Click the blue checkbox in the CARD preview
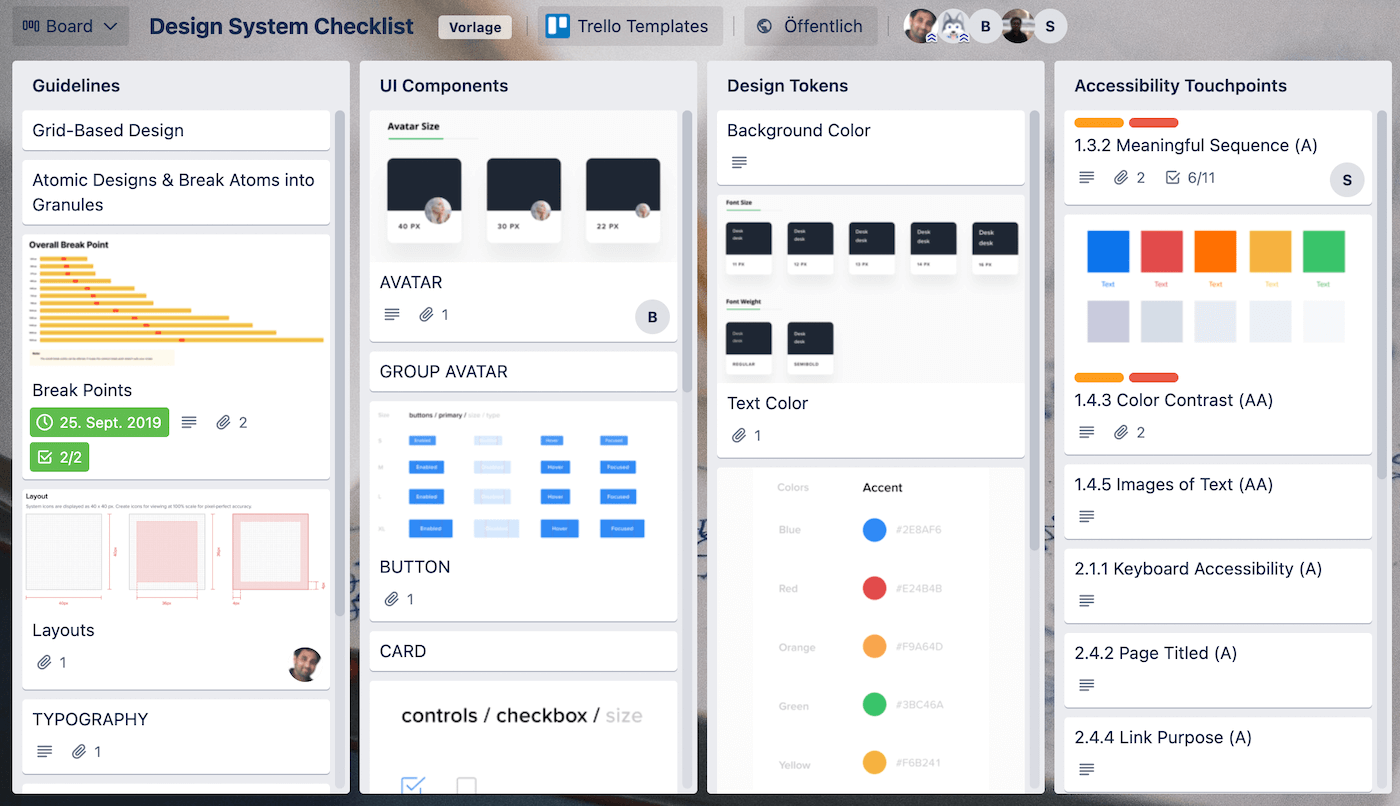The image size is (1400, 806). point(412,788)
